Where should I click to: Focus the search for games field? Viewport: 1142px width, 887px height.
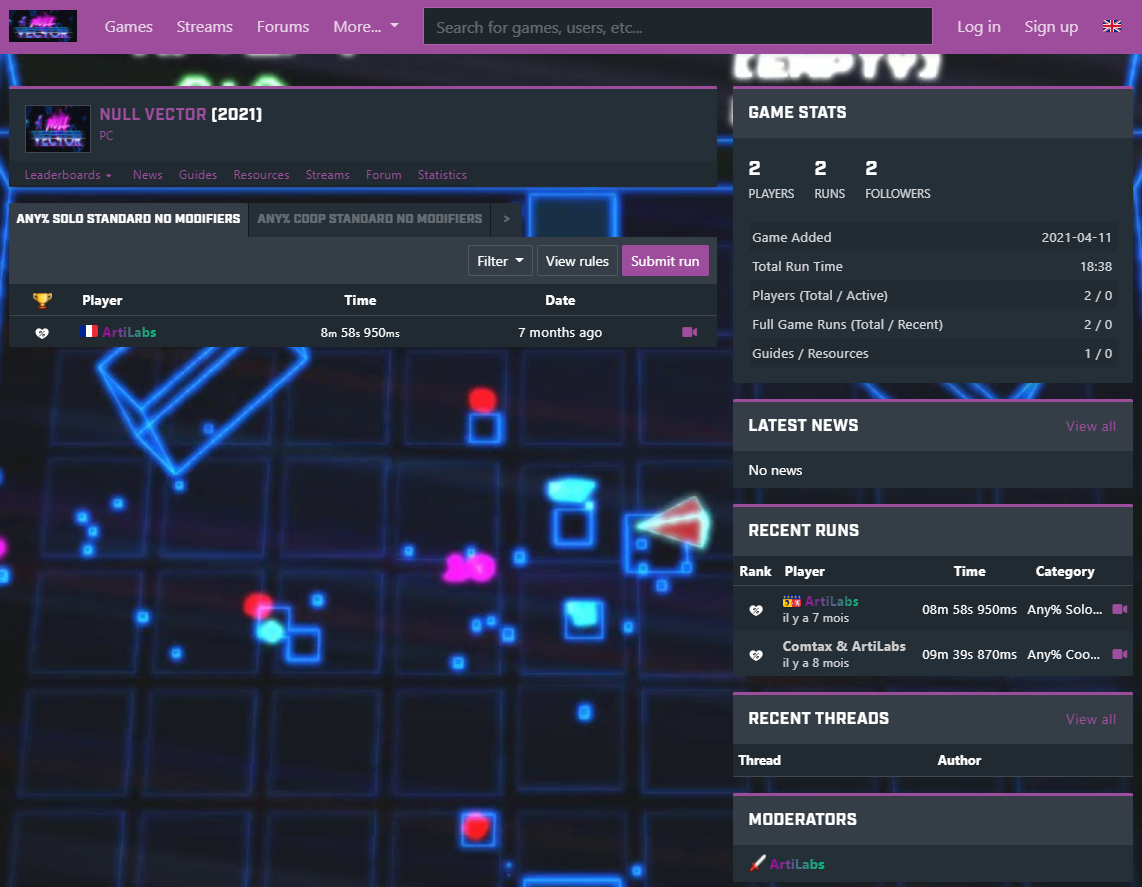click(x=678, y=27)
